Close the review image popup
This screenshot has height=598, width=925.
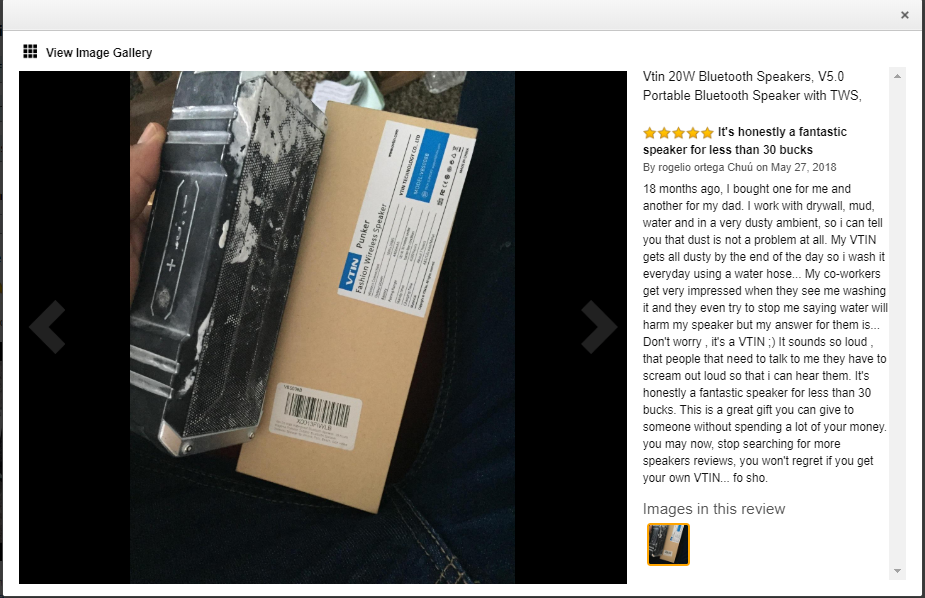pos(904,15)
